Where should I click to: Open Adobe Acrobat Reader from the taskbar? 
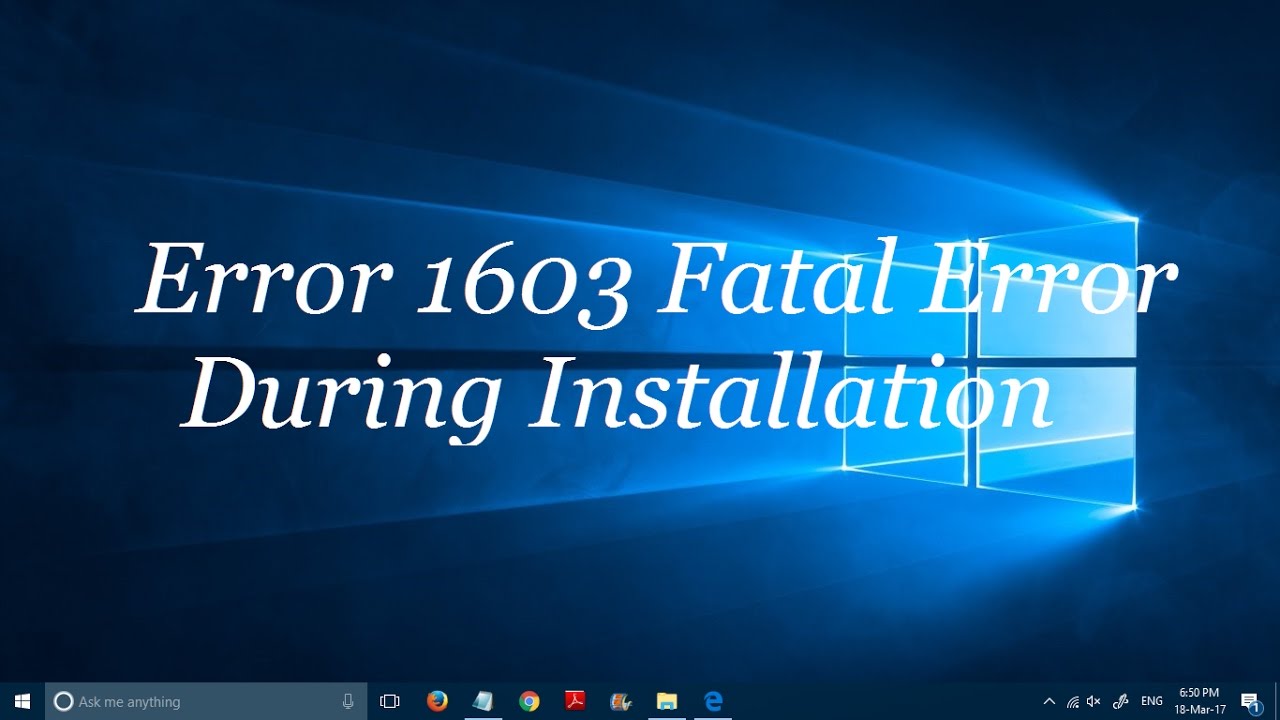575,701
